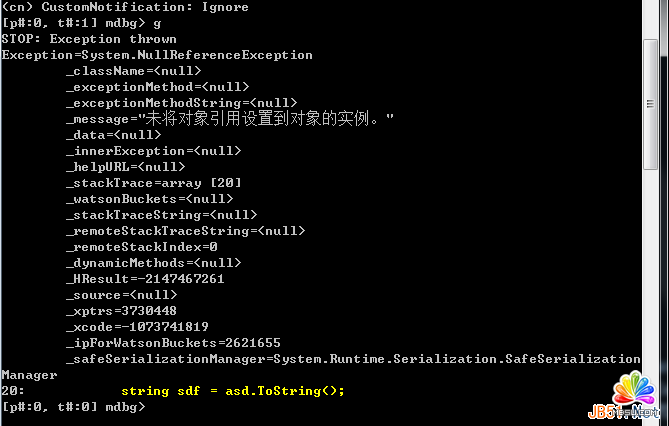
Task: Click the 'STOP: Exception thrown' line
Action: (89, 39)
